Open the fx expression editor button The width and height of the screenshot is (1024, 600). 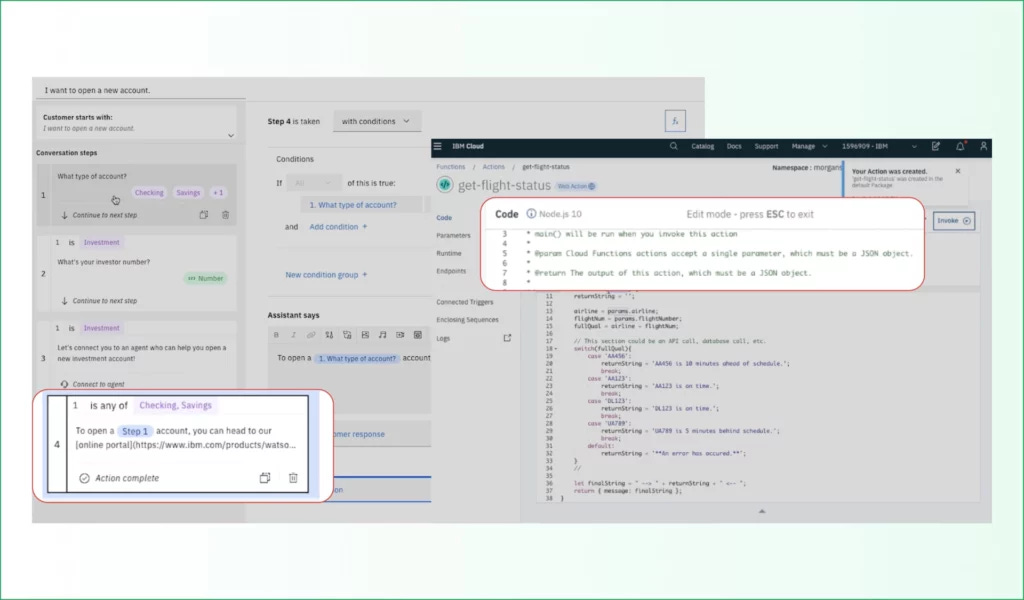675,121
